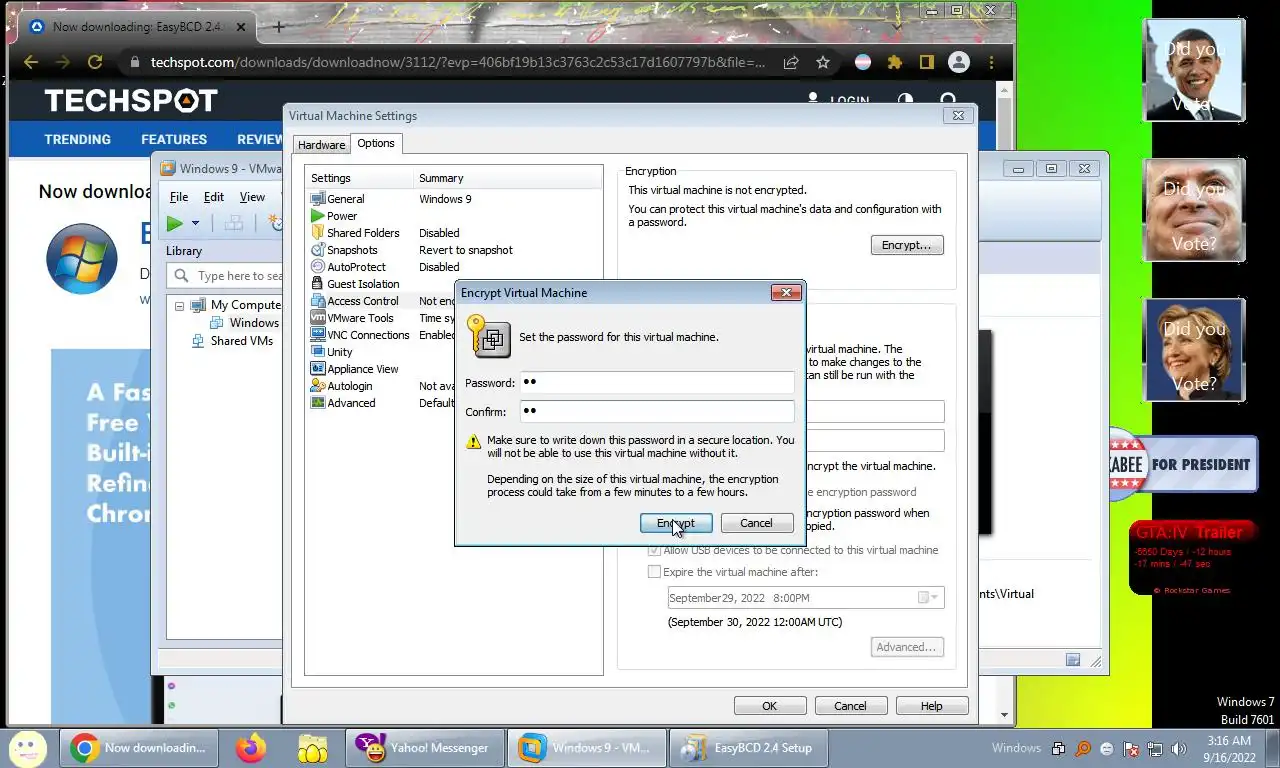Click the McCain Did you Vote gadget

(x=1194, y=209)
